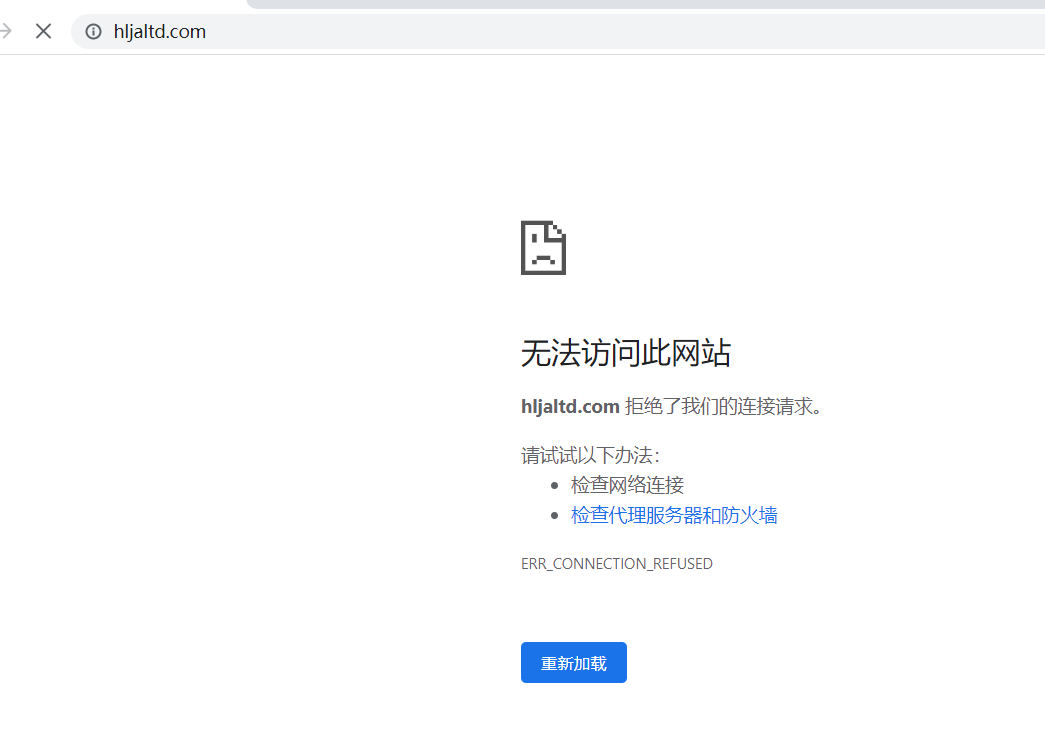This screenshot has height=746, width=1045.
Task: Click the bold hljaltd.com in error message
Action: (570, 407)
